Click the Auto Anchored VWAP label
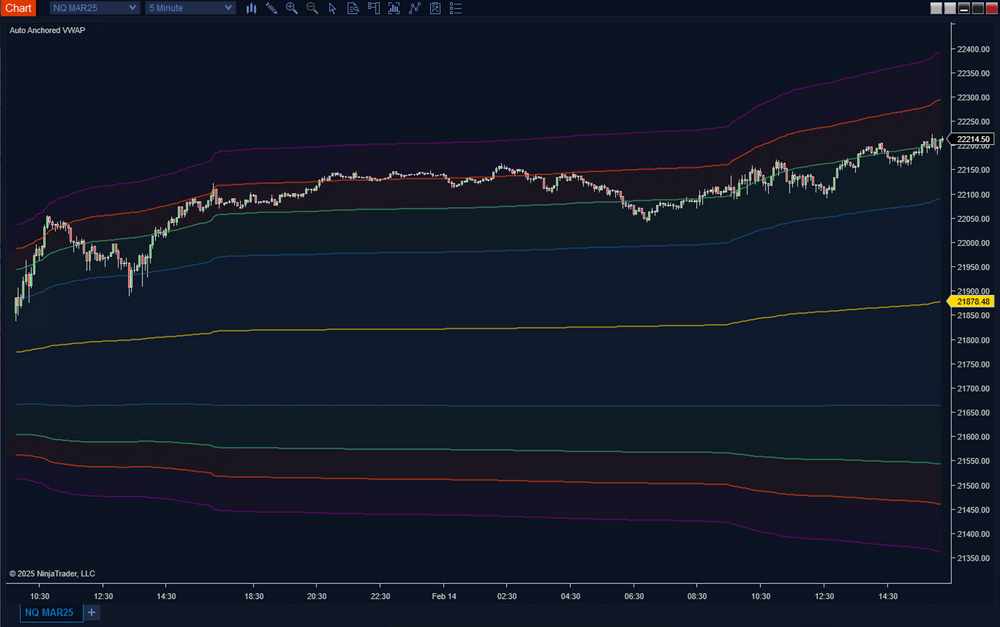Screen dimensions: 1000x627 coord(46,31)
